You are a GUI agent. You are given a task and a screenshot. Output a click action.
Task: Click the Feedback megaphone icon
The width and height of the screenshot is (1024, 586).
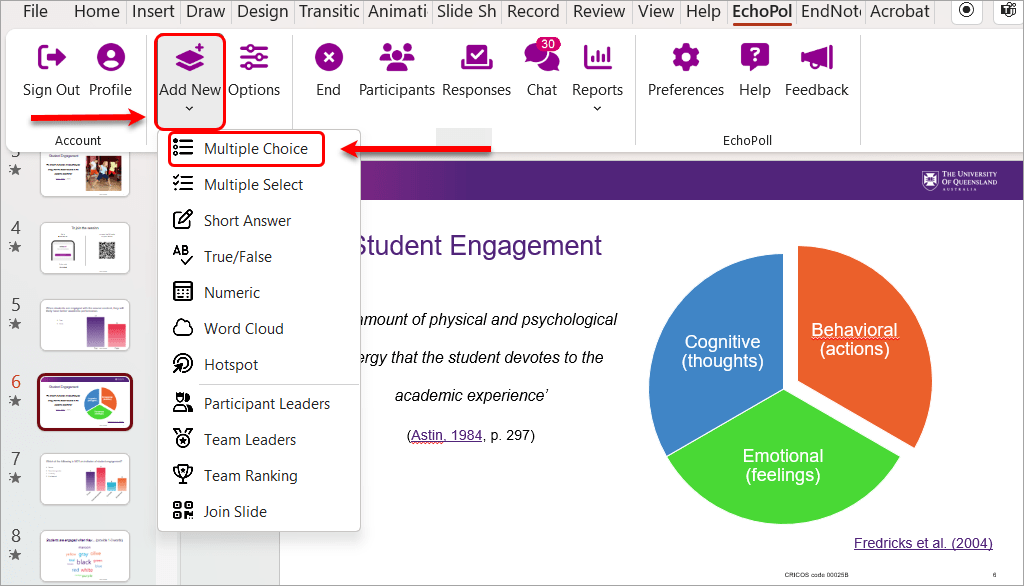click(817, 57)
